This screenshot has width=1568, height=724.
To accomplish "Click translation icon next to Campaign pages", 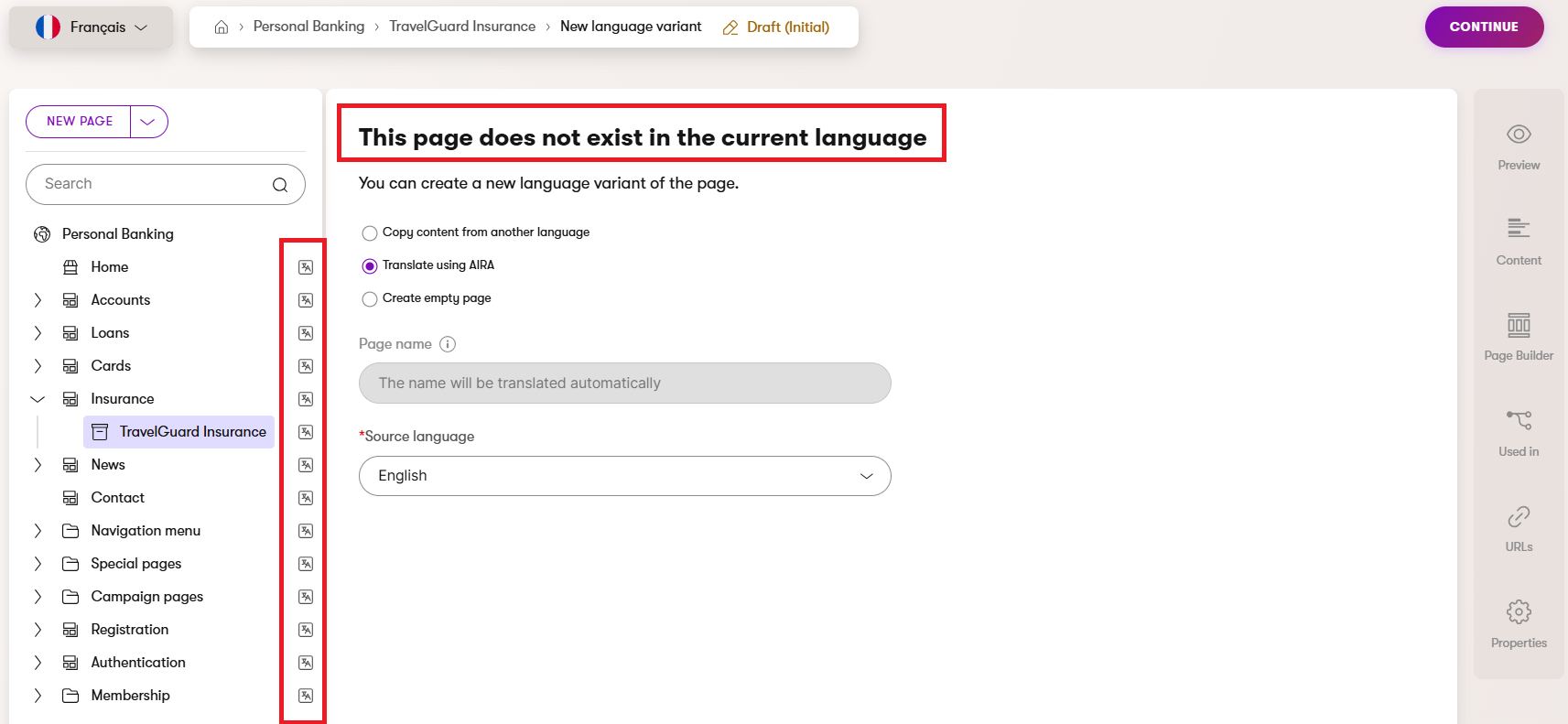I will coord(306,597).
